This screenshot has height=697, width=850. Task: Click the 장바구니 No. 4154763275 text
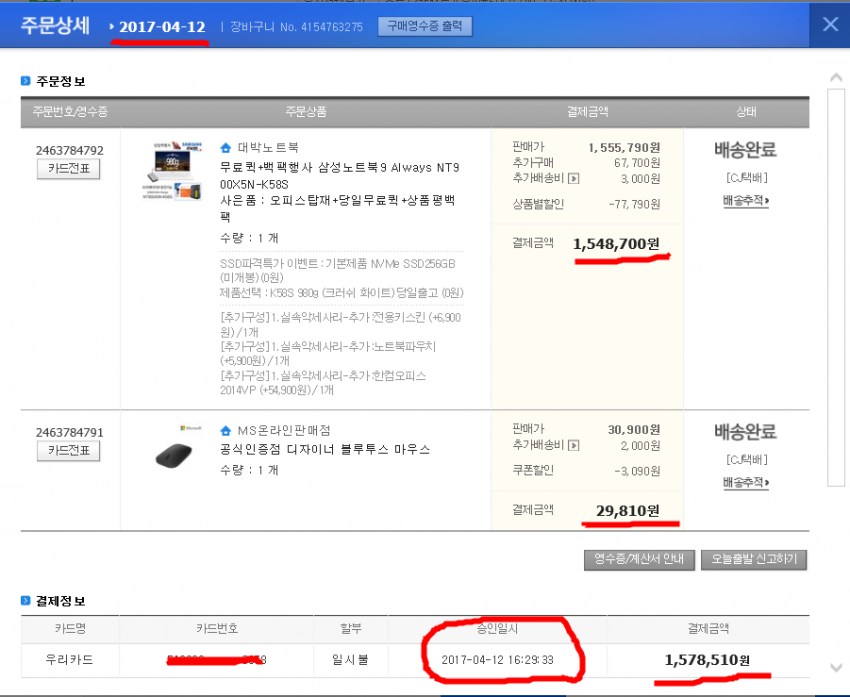297,27
